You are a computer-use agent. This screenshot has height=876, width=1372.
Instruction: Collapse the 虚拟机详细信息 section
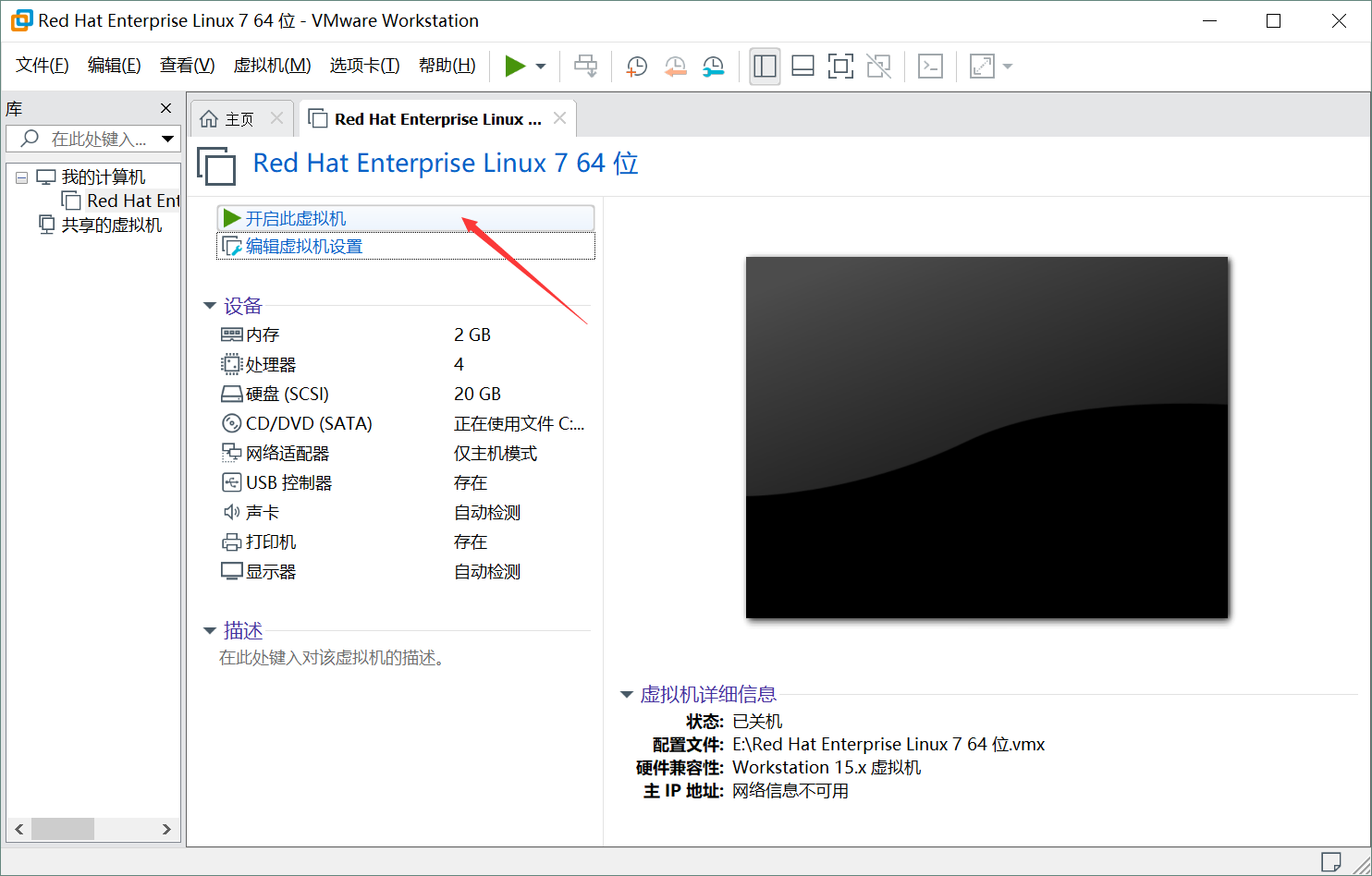(627, 695)
